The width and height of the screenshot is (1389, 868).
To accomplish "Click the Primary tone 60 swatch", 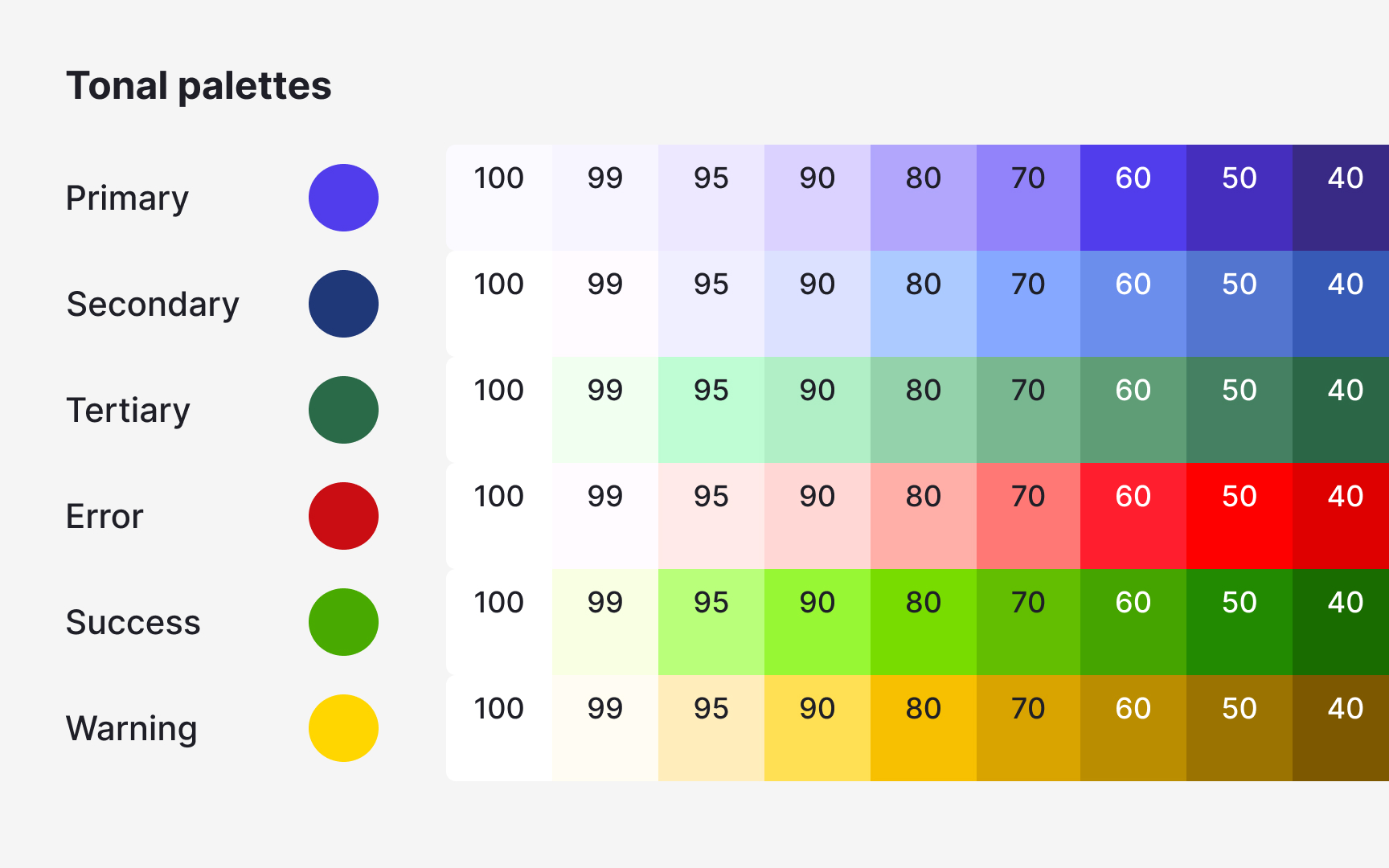I will tap(1133, 198).
